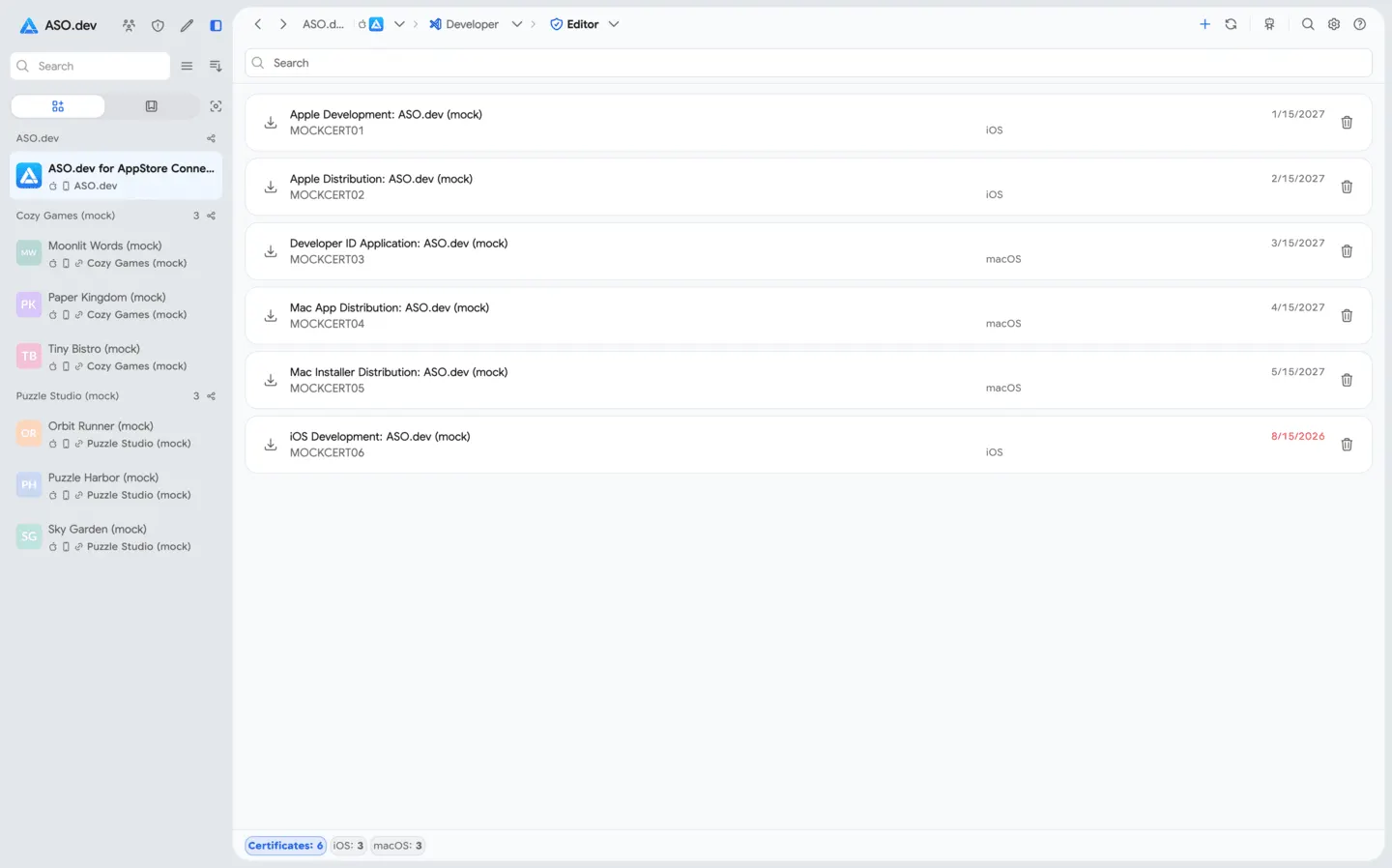Open the AI assistant robot icon
The height and width of the screenshot is (868, 1392).
(x=1269, y=24)
